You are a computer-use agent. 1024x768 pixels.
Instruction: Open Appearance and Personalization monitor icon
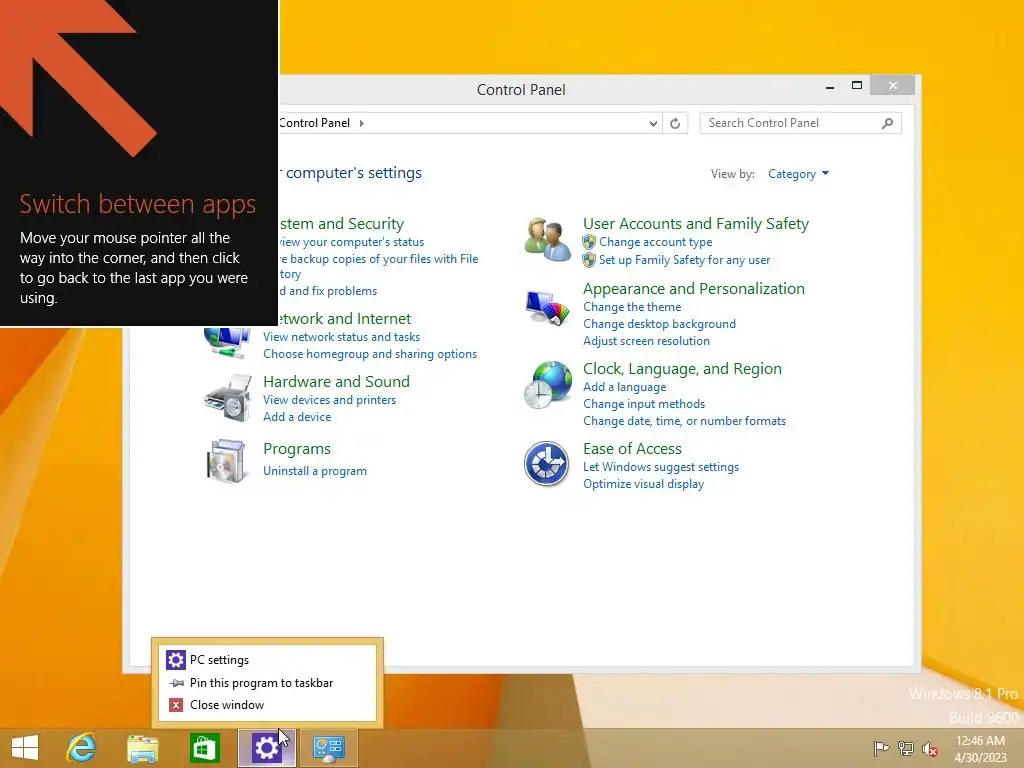(x=547, y=308)
